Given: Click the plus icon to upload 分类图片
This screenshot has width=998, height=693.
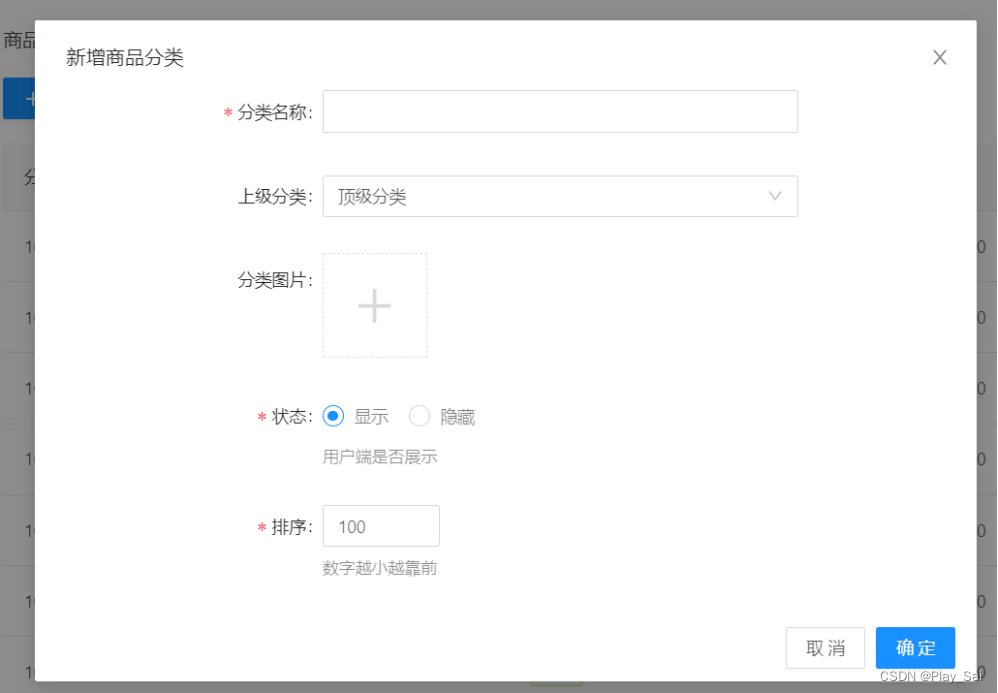Looking at the screenshot, I should click(374, 306).
